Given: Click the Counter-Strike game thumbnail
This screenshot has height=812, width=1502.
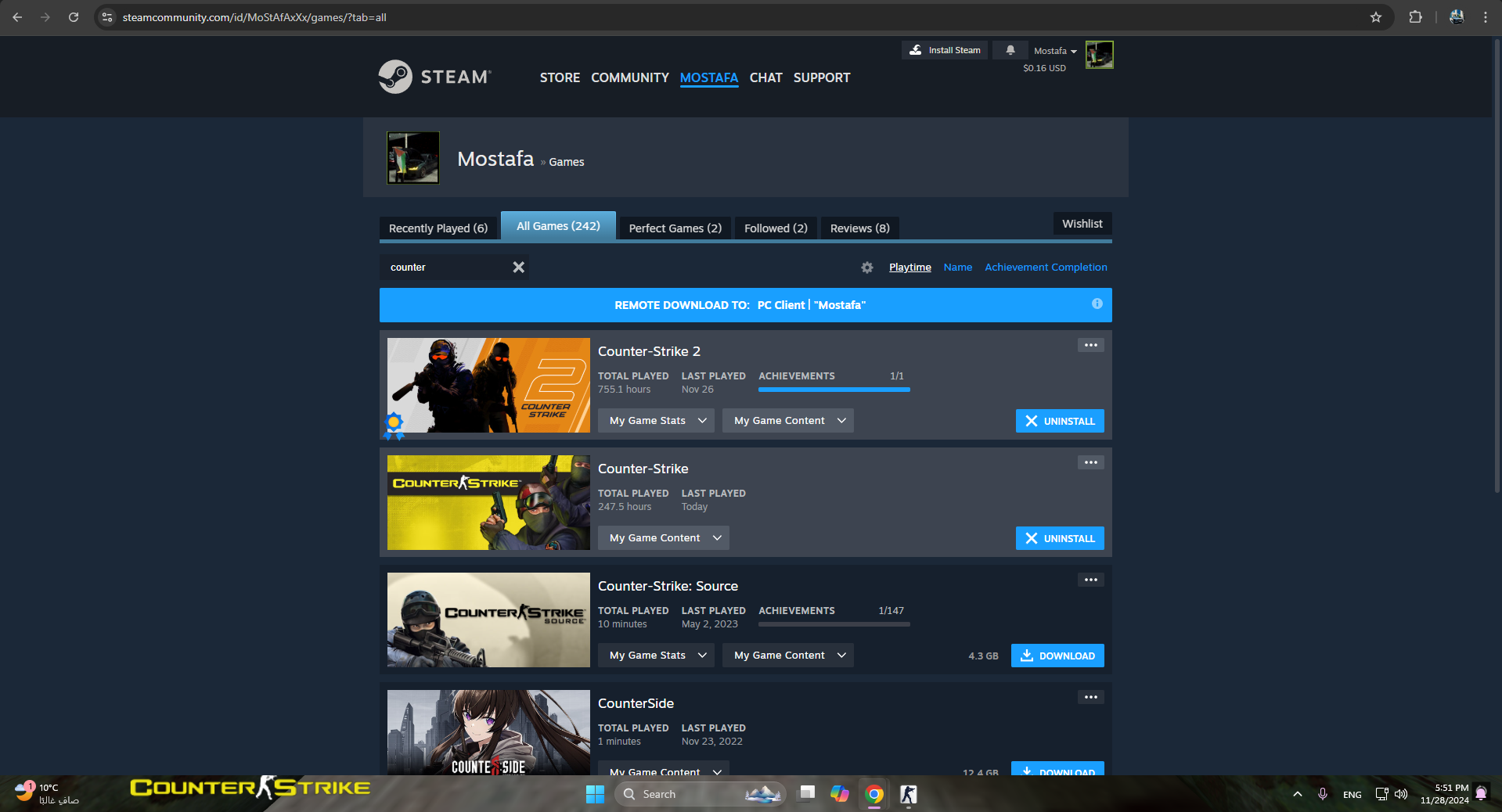Looking at the screenshot, I should (488, 502).
